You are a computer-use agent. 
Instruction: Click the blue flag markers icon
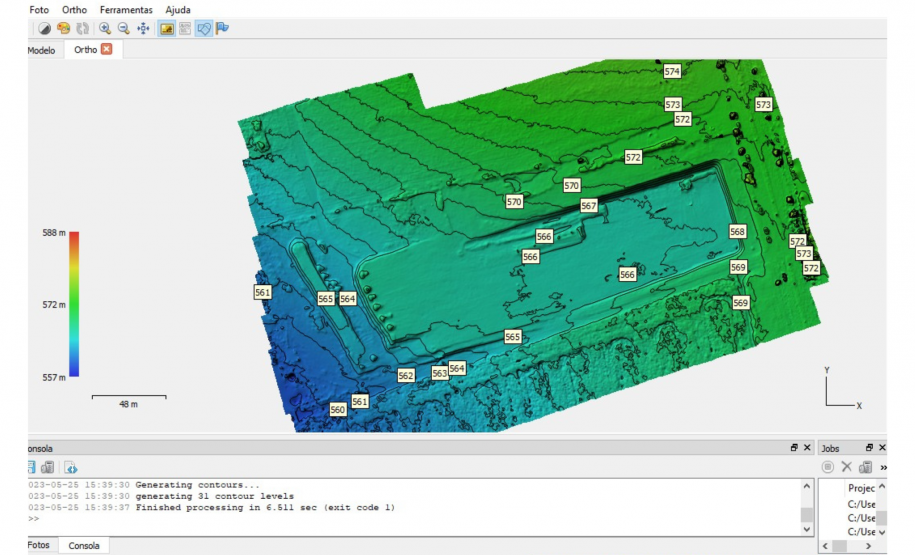coord(222,29)
